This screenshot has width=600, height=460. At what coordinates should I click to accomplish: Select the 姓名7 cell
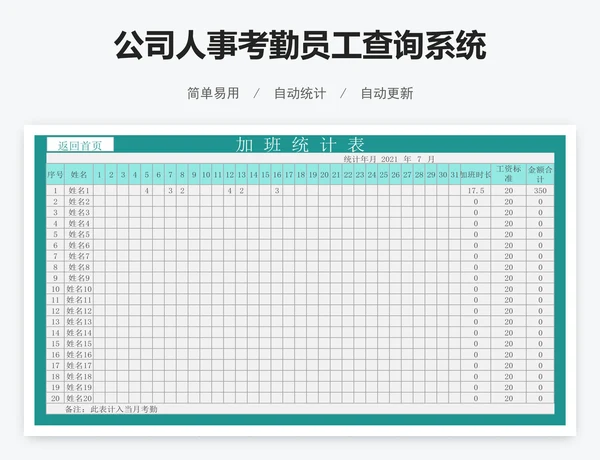pos(79,256)
